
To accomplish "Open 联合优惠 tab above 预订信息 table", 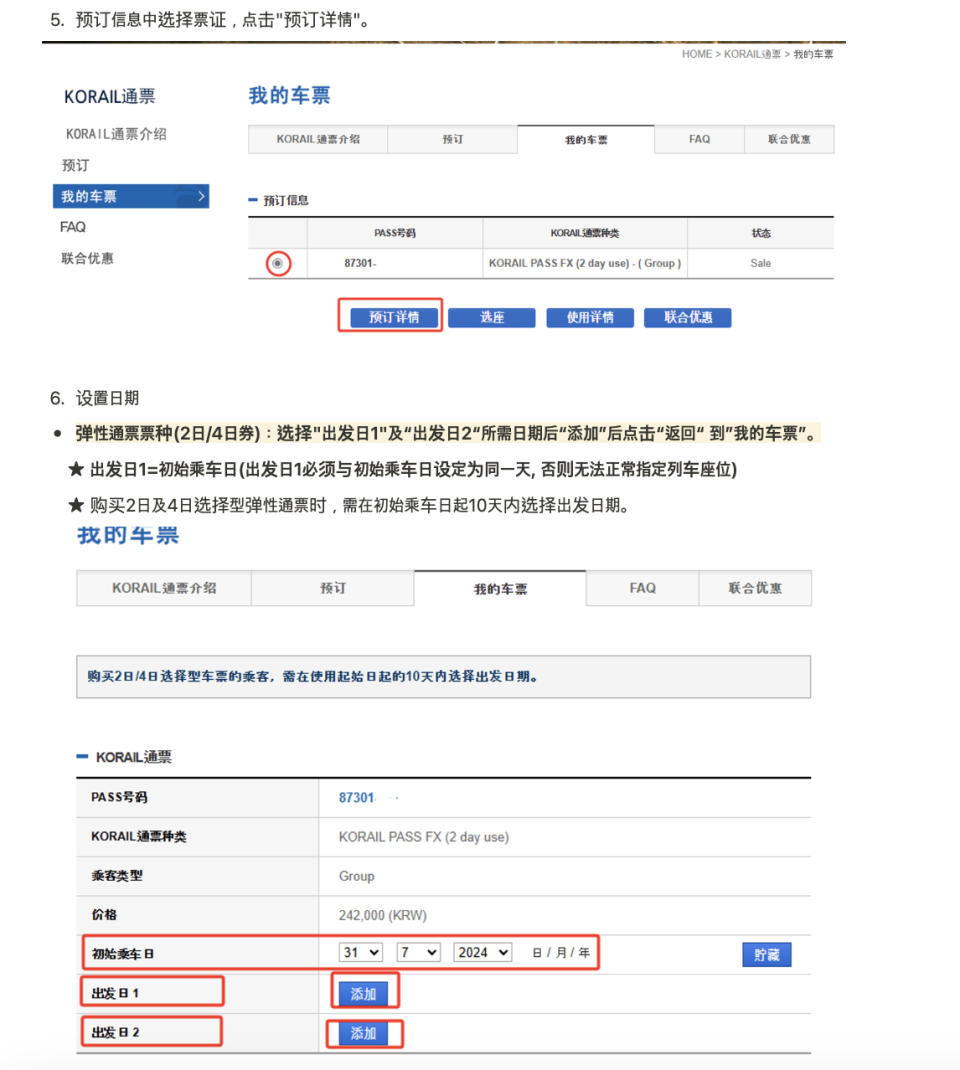I will (789, 139).
